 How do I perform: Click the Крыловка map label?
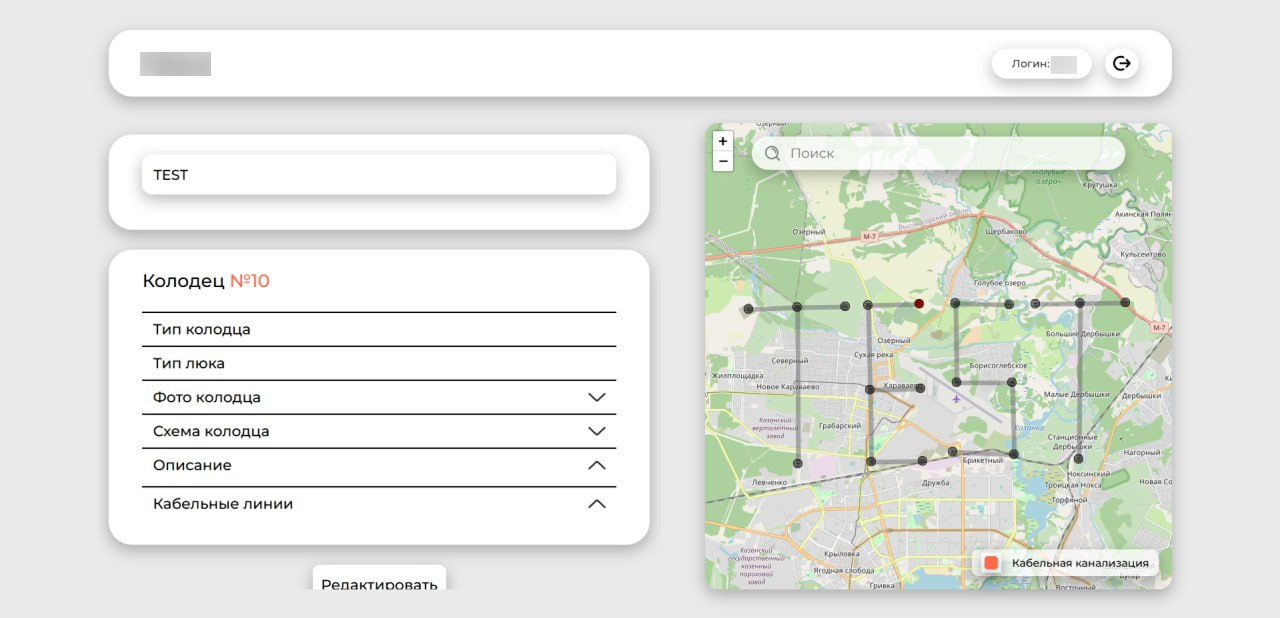pyautogui.click(x=842, y=553)
